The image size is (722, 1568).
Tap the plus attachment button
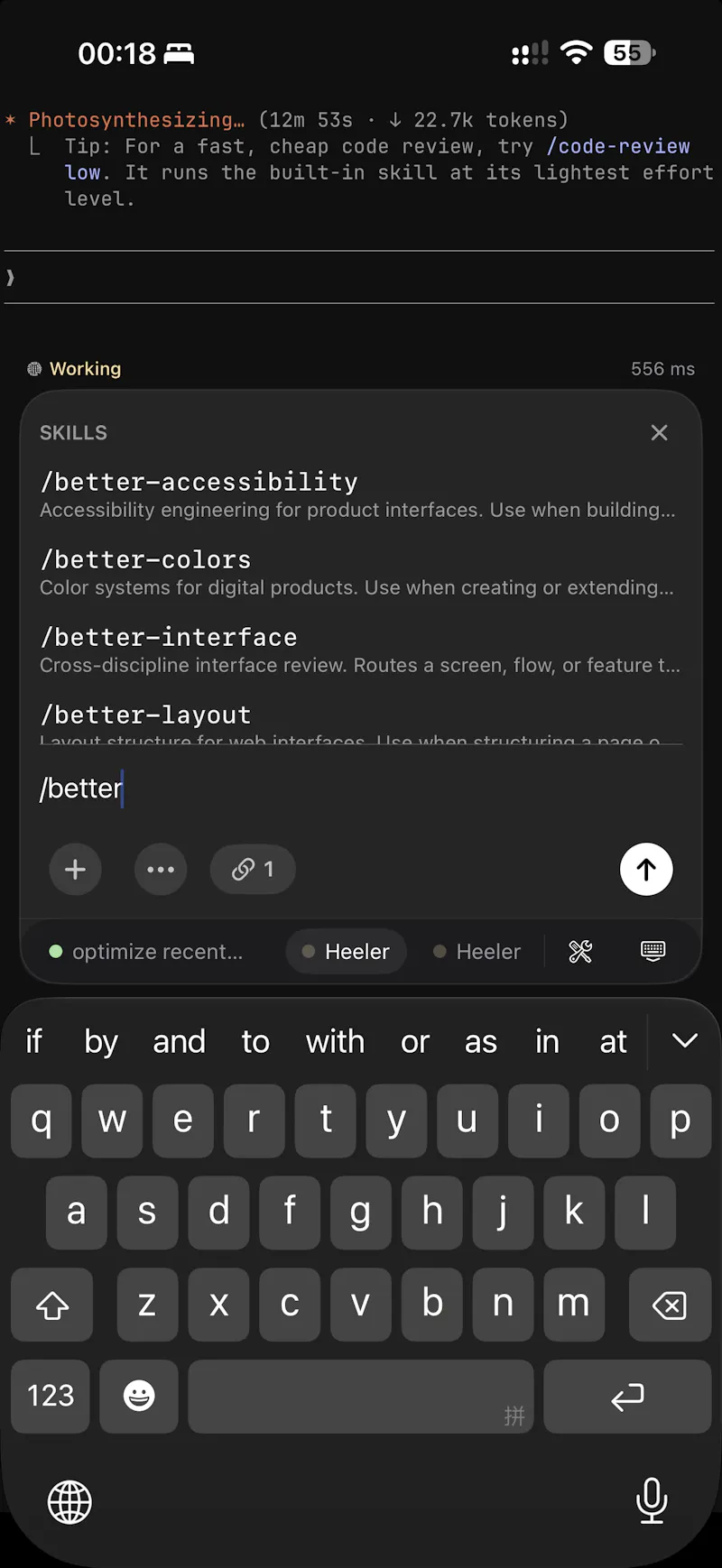click(76, 870)
